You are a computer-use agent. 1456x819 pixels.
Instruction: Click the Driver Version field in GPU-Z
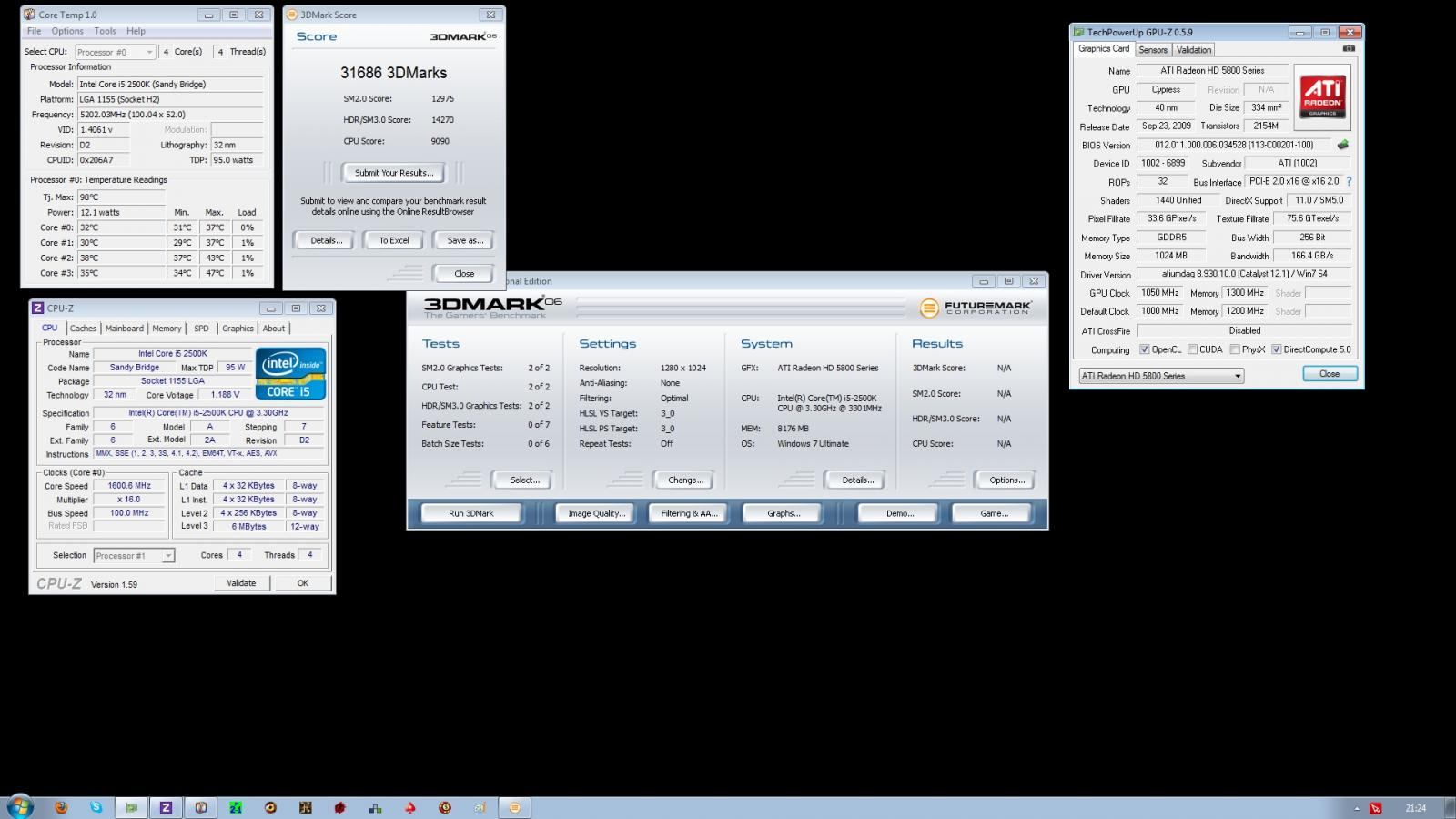(x=1244, y=274)
